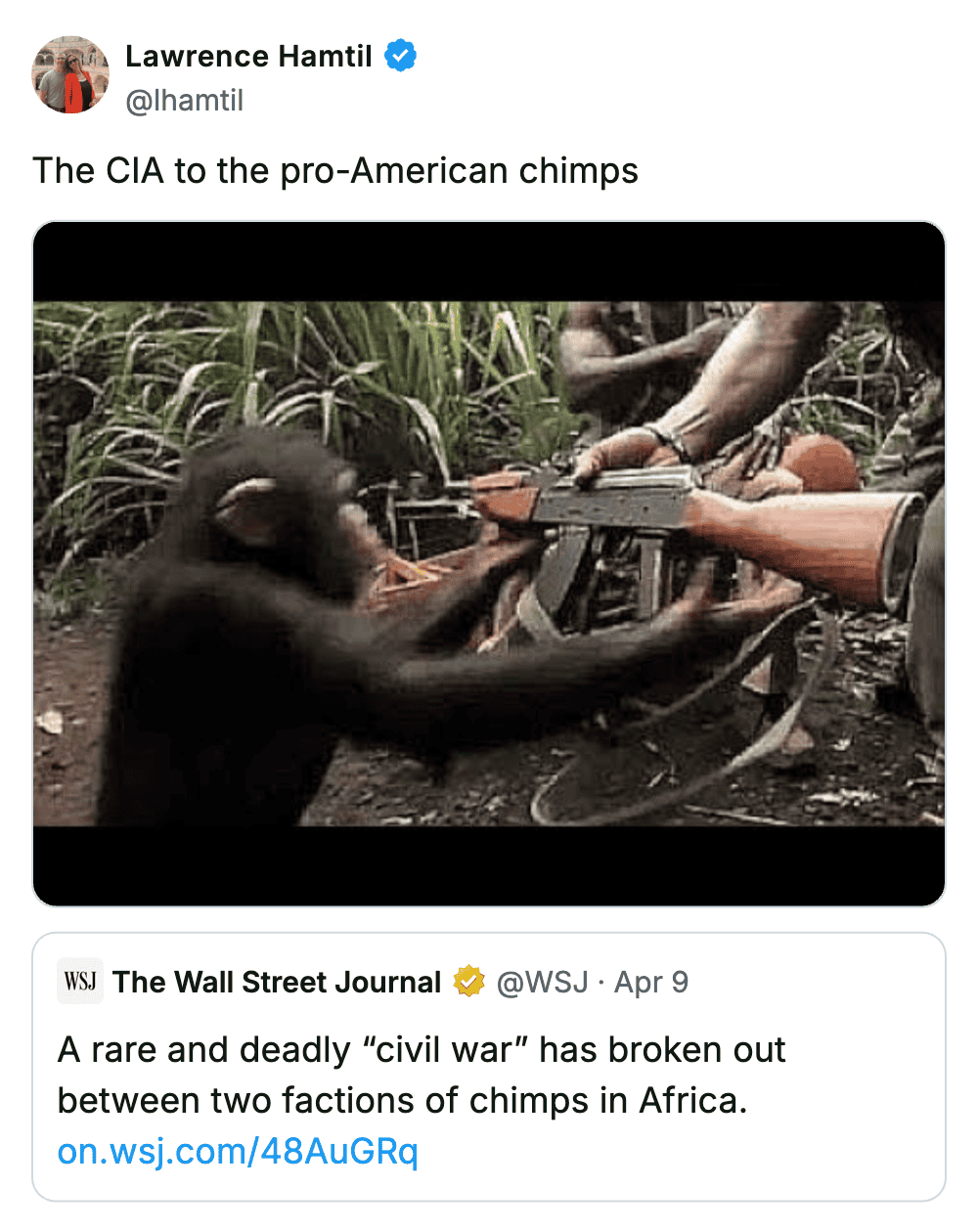Open the on.wsj.com/48AuGRq link
Screen dimensions: 978x1232
point(238,1151)
